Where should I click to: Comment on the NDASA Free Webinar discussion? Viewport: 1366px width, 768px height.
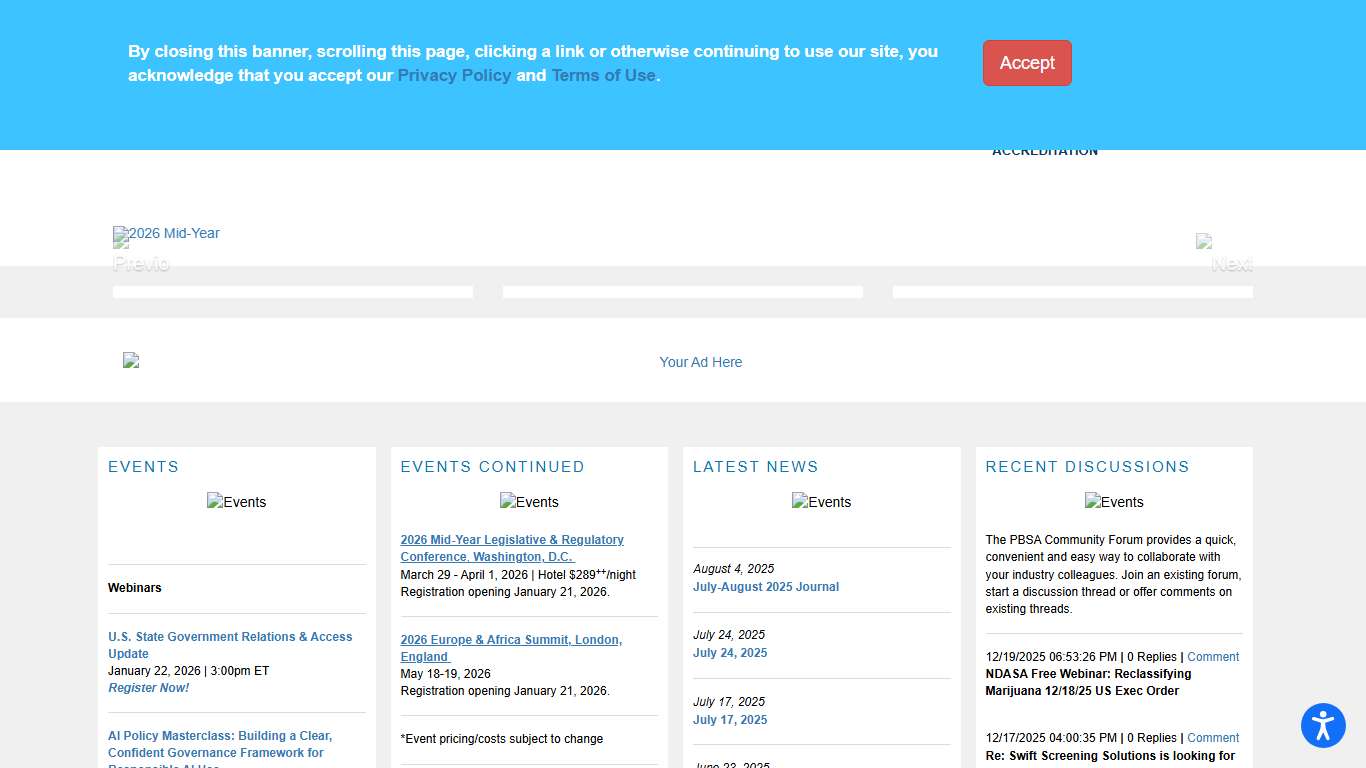(1213, 656)
